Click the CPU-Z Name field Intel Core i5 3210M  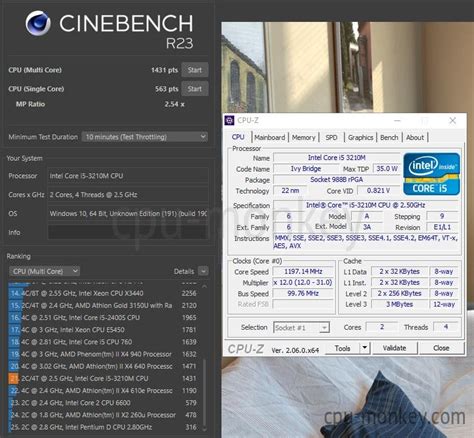pos(337,157)
